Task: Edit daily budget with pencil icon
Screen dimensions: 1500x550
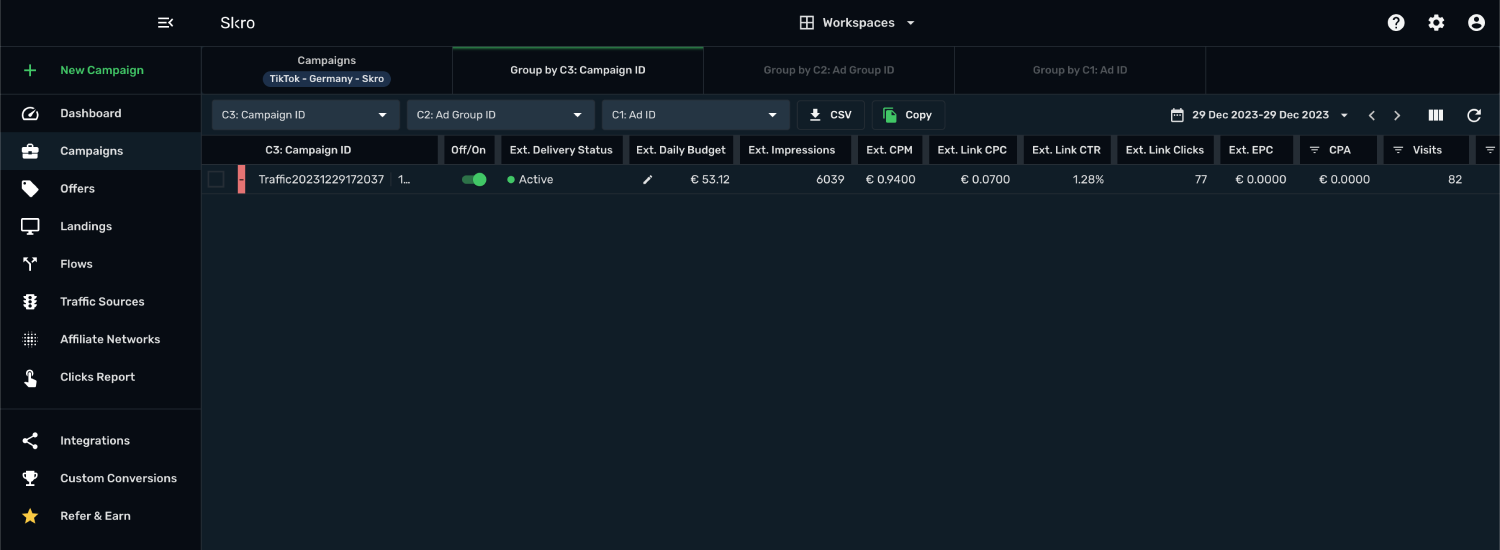Action: pyautogui.click(x=648, y=180)
